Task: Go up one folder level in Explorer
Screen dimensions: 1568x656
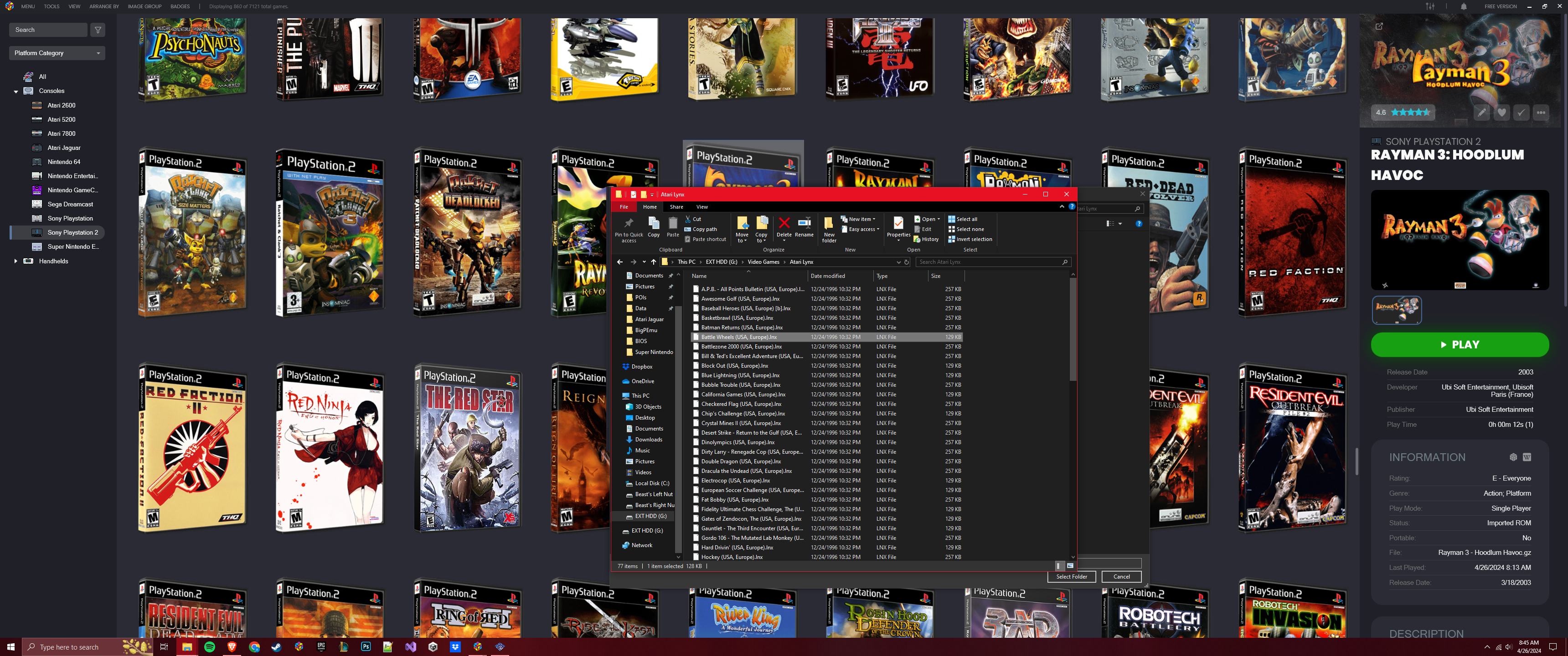Action: 653,262
